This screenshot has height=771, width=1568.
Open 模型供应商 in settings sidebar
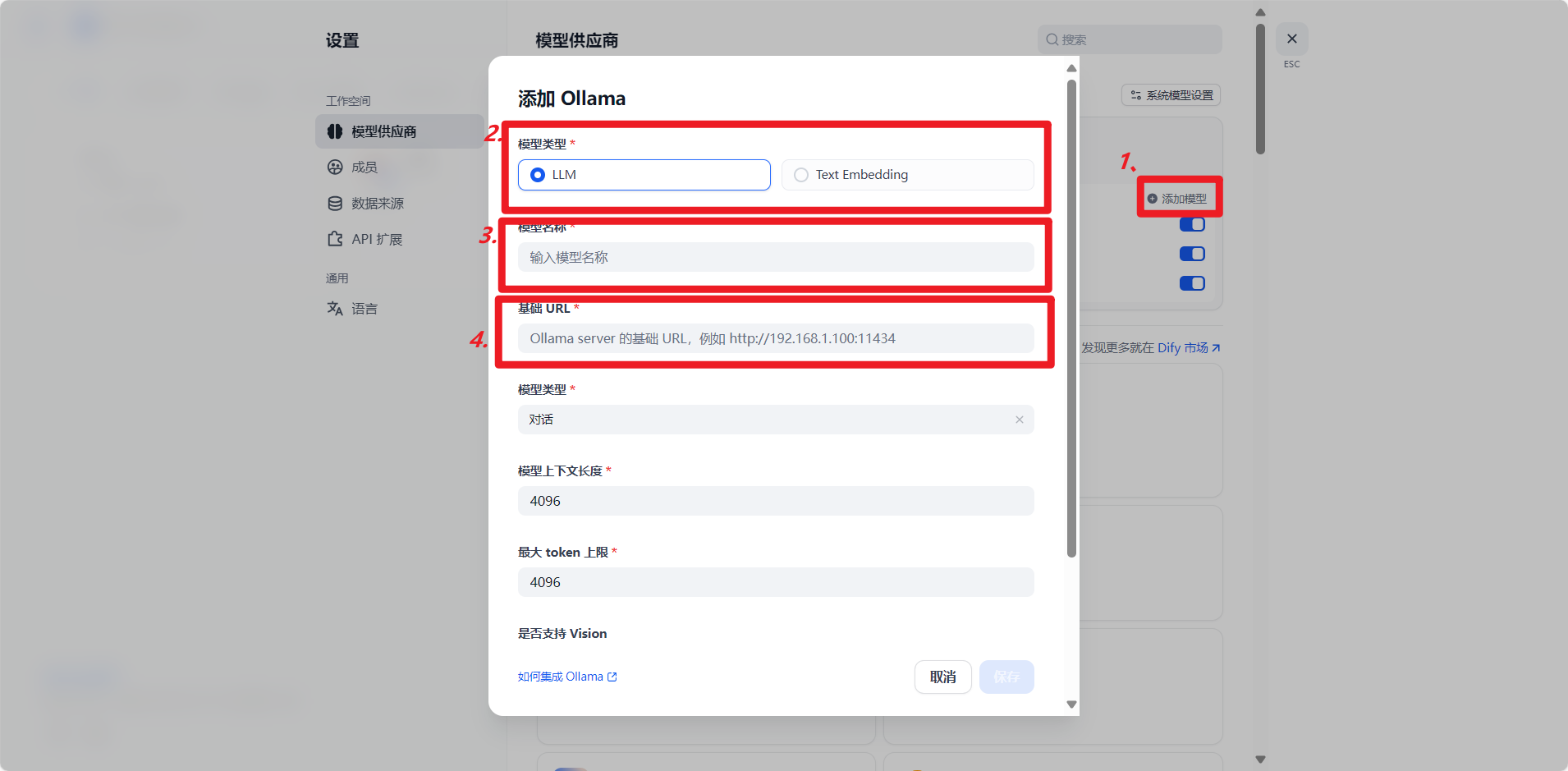click(399, 131)
